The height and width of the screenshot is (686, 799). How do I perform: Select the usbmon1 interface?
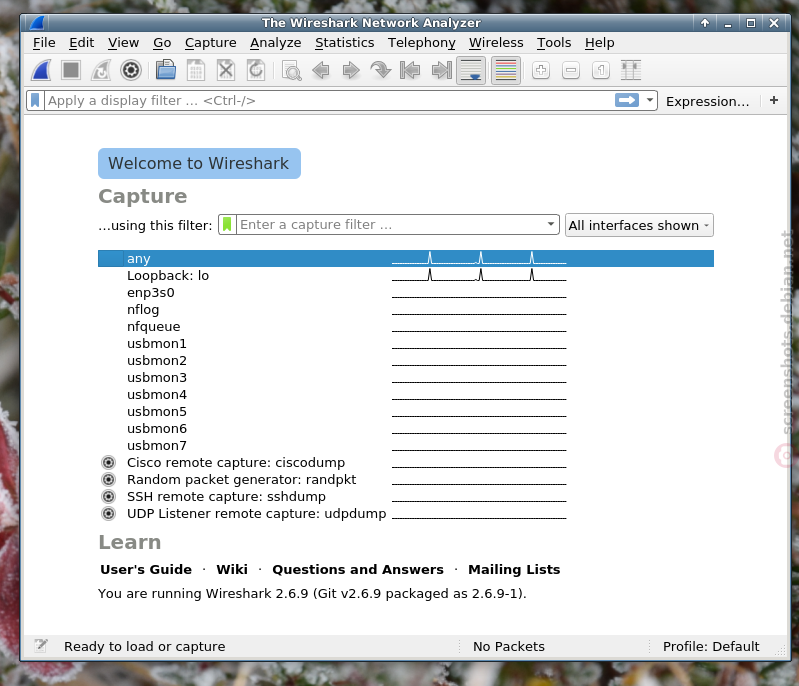(x=406, y=344)
